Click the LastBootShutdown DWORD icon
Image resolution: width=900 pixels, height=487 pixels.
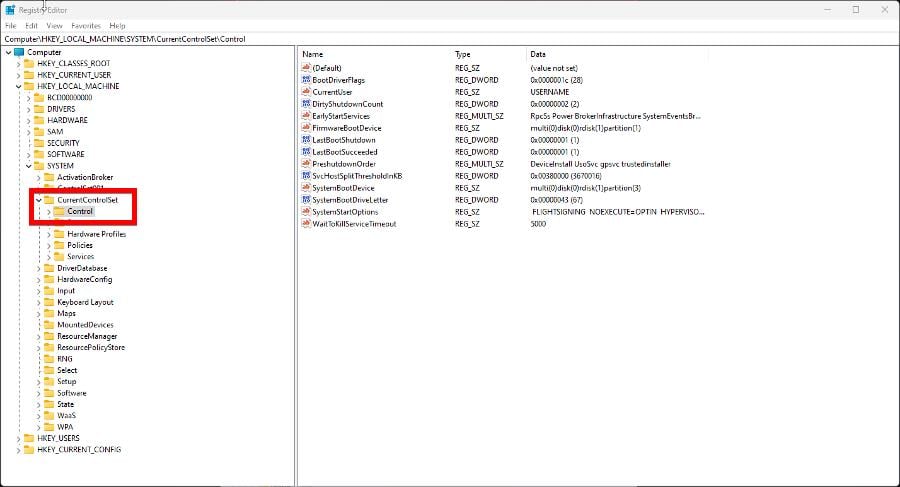306,140
